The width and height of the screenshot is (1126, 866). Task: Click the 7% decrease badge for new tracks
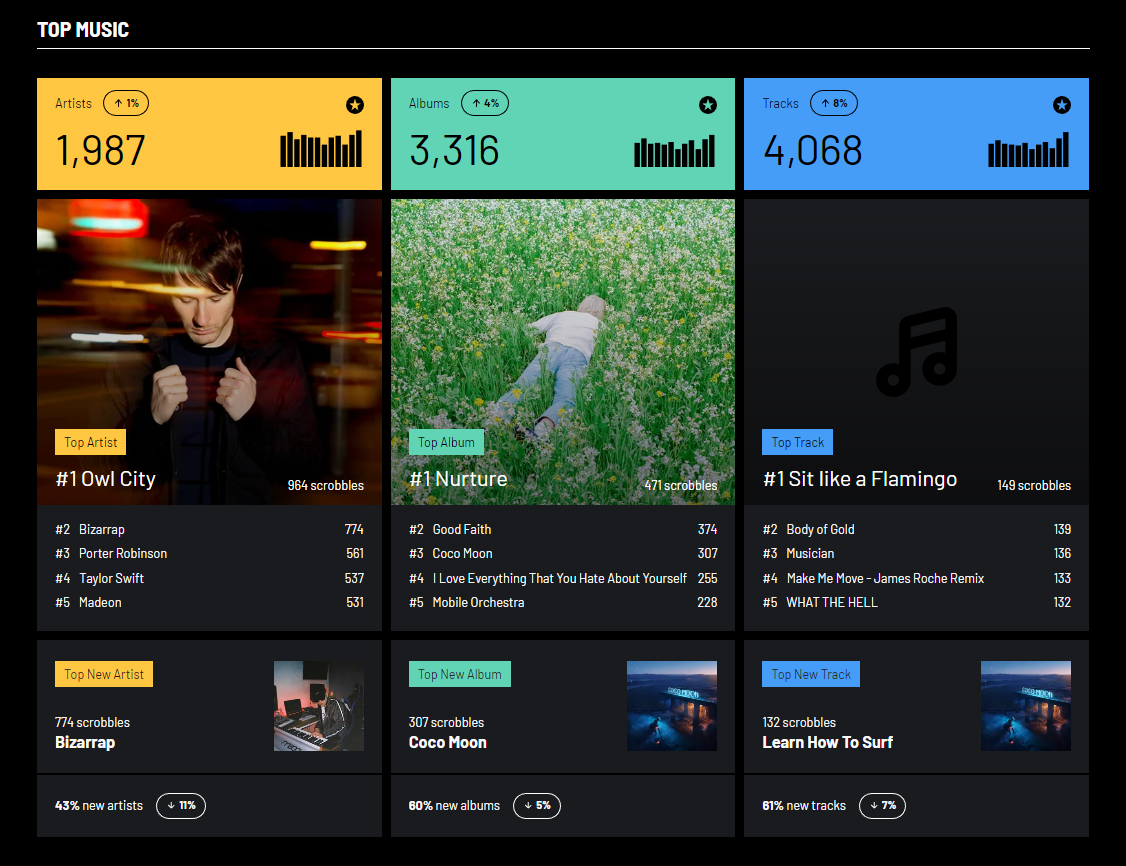coord(883,806)
